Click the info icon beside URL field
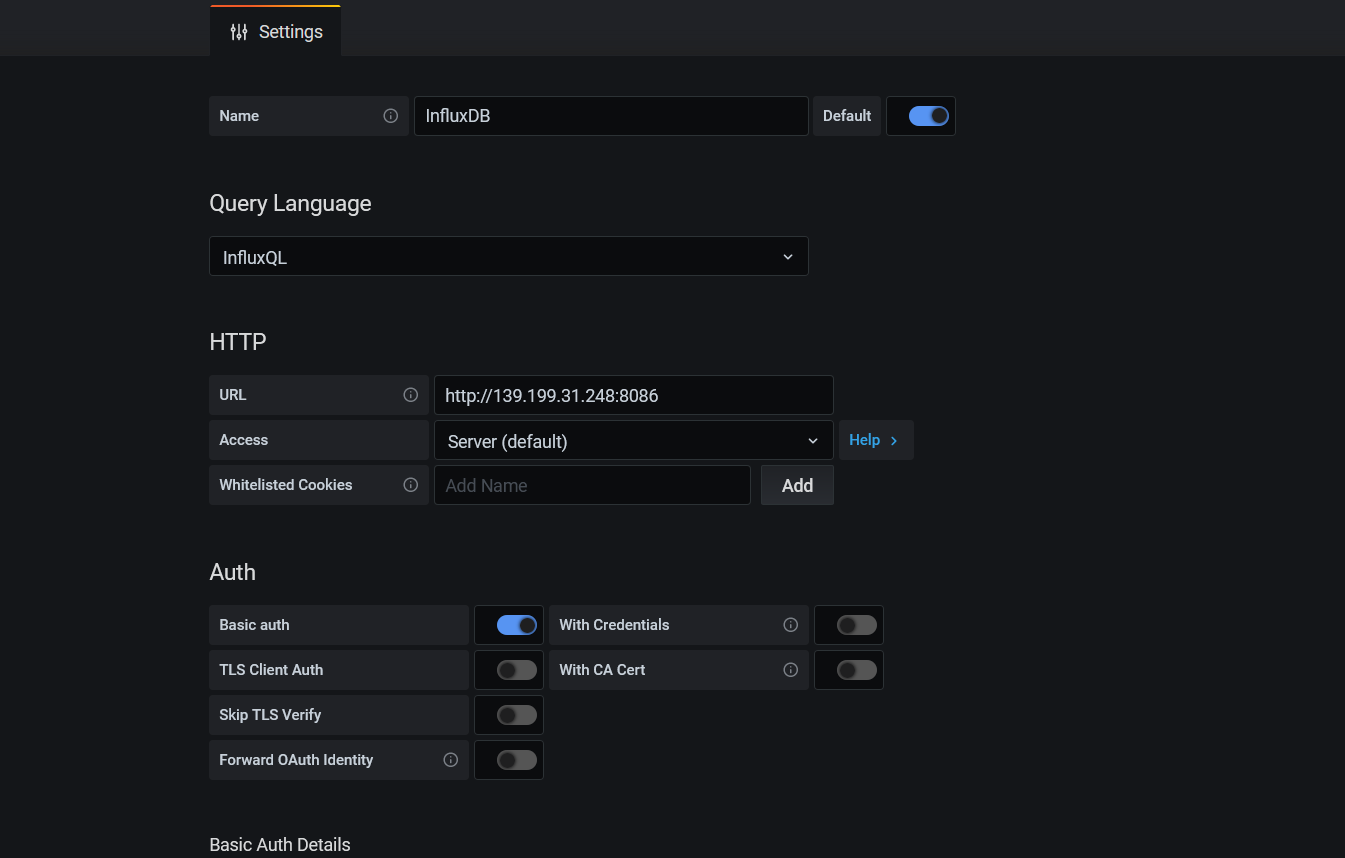The height and width of the screenshot is (858, 1345). (410, 394)
